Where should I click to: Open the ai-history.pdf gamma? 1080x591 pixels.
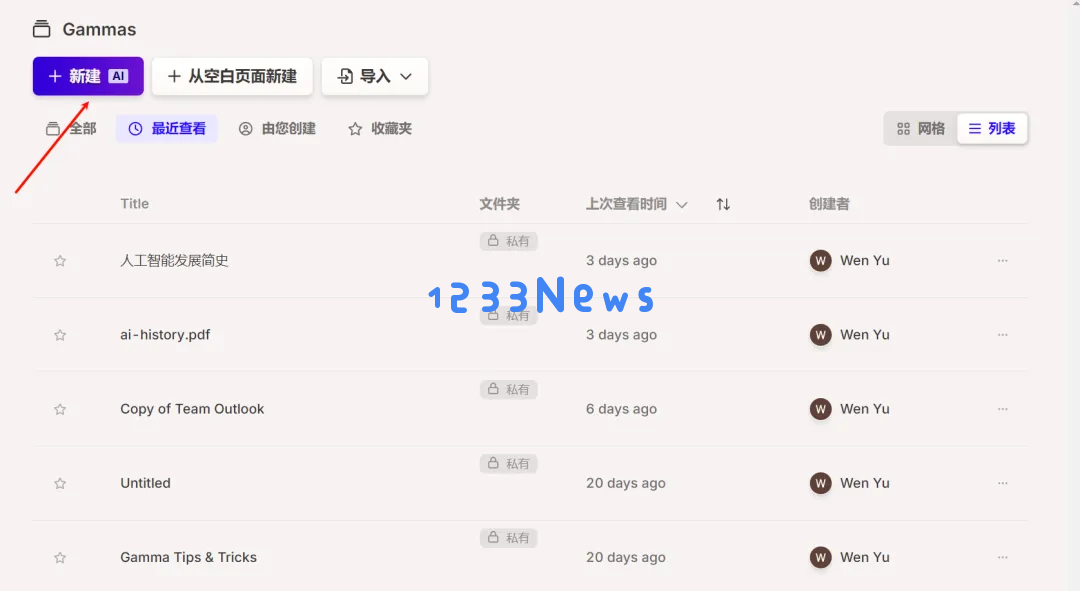coord(165,335)
